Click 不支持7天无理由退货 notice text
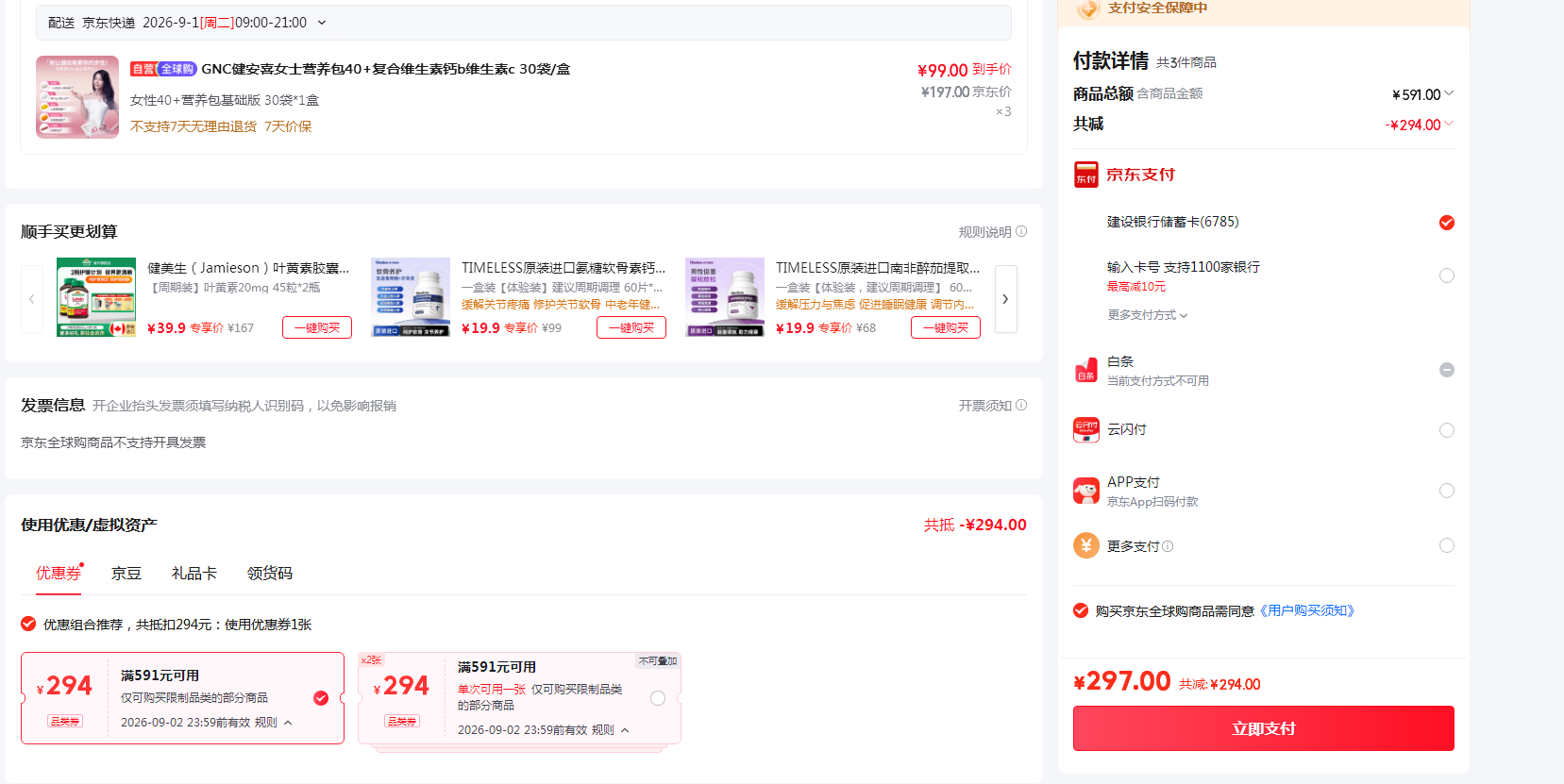The width and height of the screenshot is (1564, 784). tap(193, 126)
